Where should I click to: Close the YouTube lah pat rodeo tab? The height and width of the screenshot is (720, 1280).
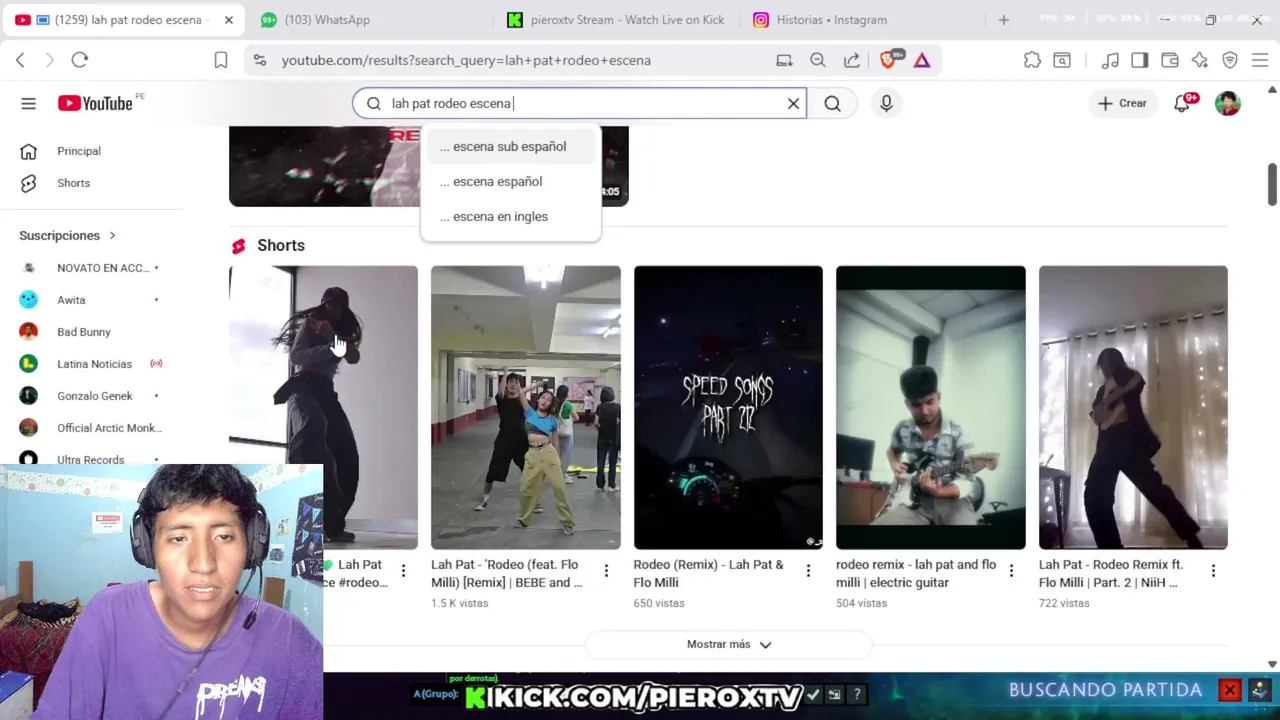(x=229, y=20)
